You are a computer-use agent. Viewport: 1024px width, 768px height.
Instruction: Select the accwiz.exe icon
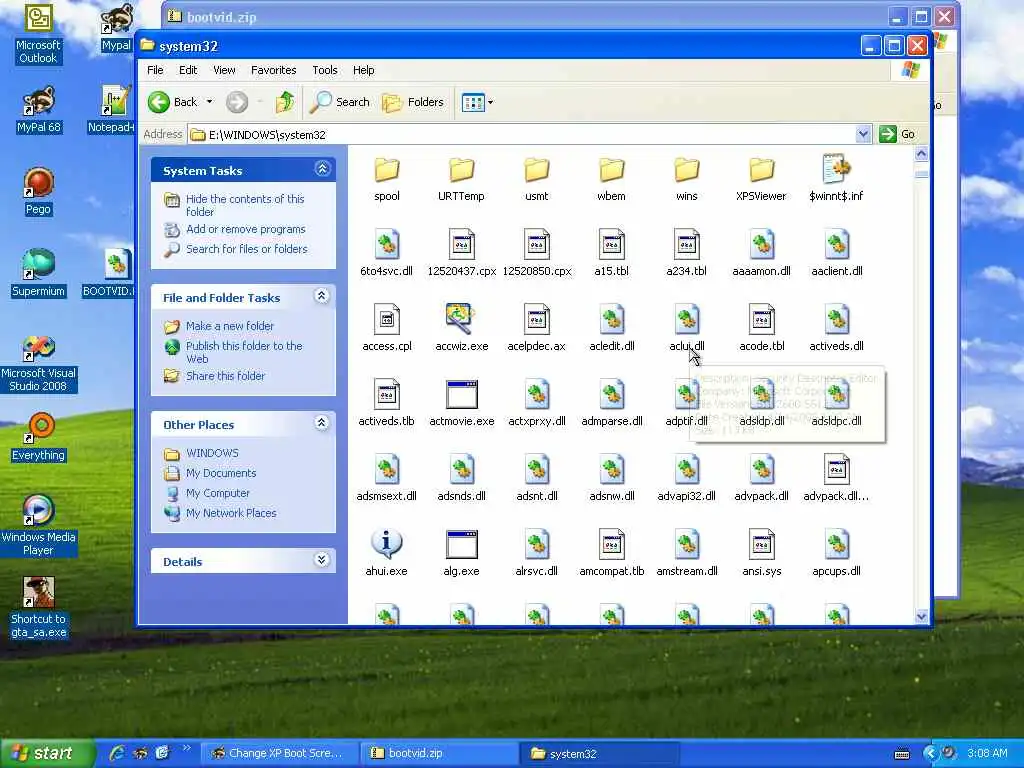click(461, 319)
